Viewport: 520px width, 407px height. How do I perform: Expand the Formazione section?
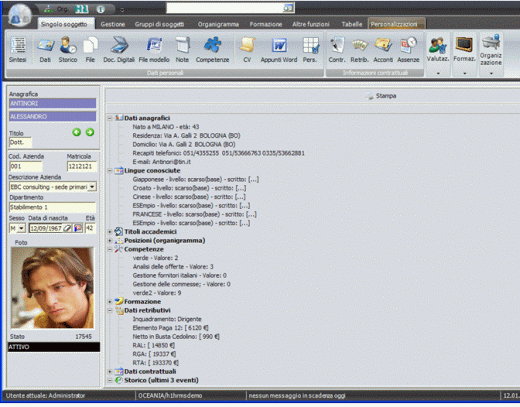pos(110,301)
